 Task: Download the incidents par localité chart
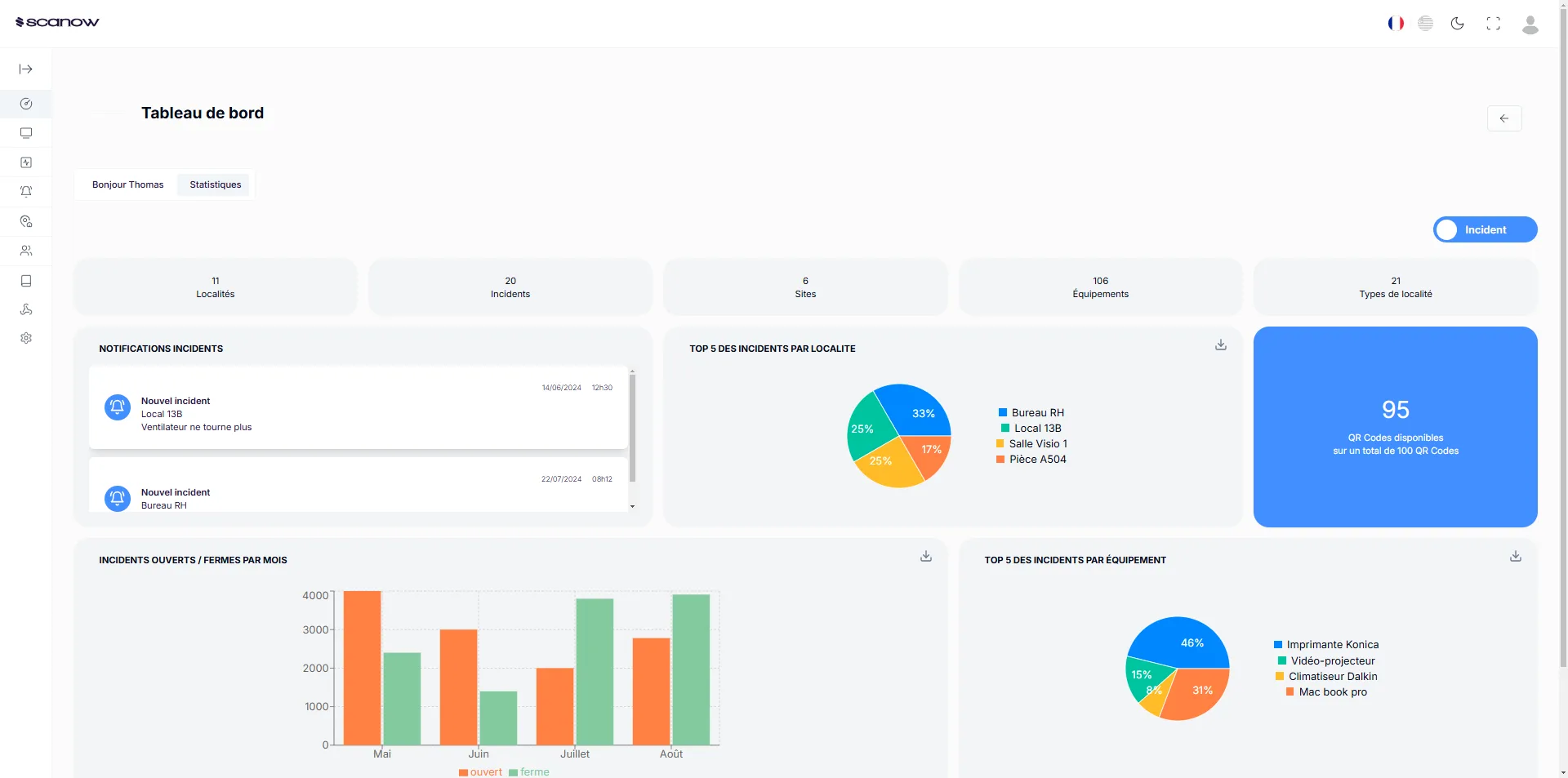(1220, 345)
